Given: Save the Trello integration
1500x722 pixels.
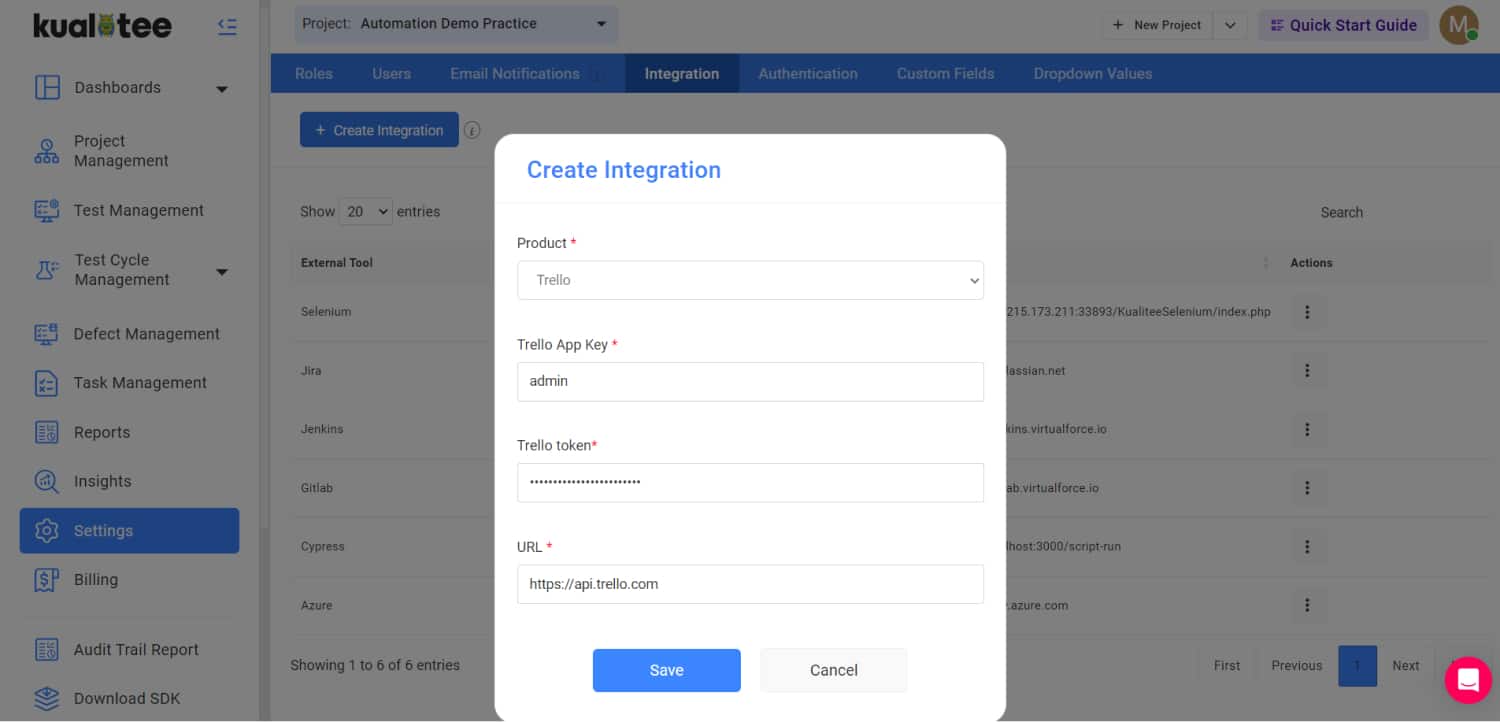Looking at the screenshot, I should [x=666, y=670].
